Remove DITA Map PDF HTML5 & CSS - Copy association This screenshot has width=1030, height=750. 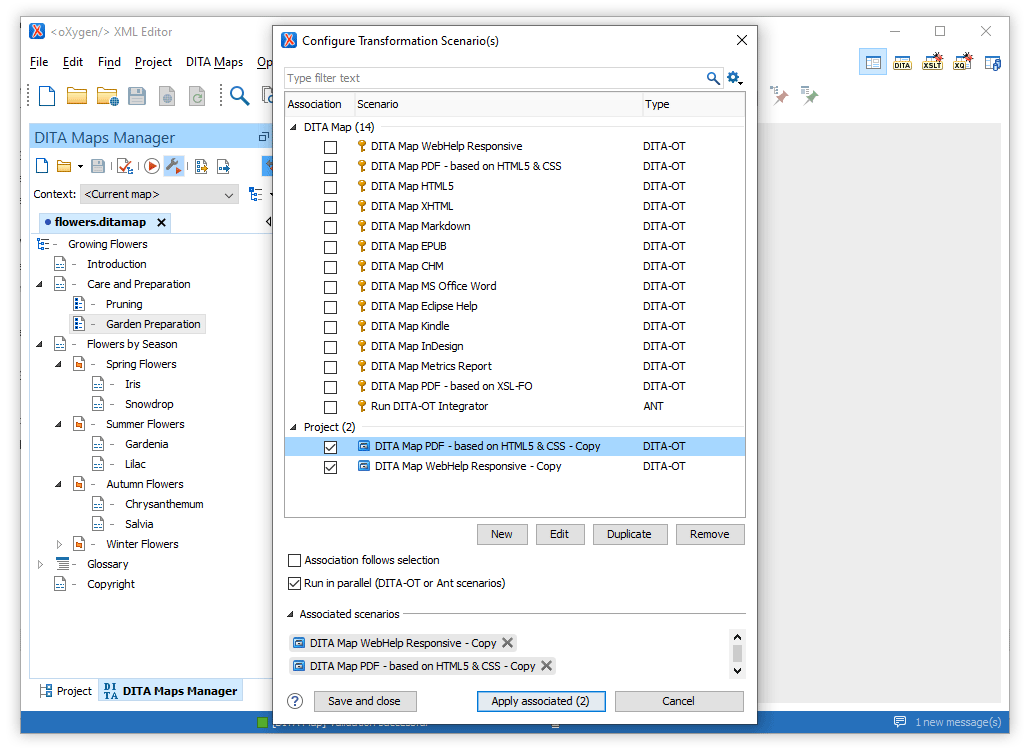(x=546, y=666)
